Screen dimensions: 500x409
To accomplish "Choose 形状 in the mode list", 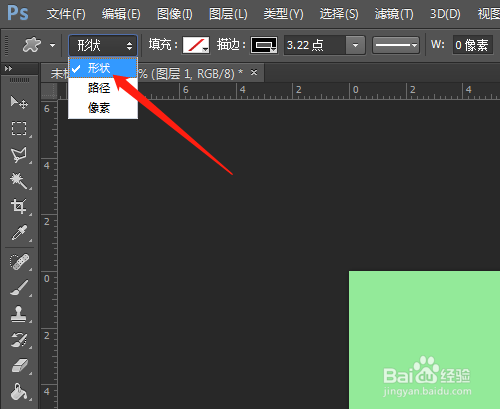I will click(x=103, y=68).
